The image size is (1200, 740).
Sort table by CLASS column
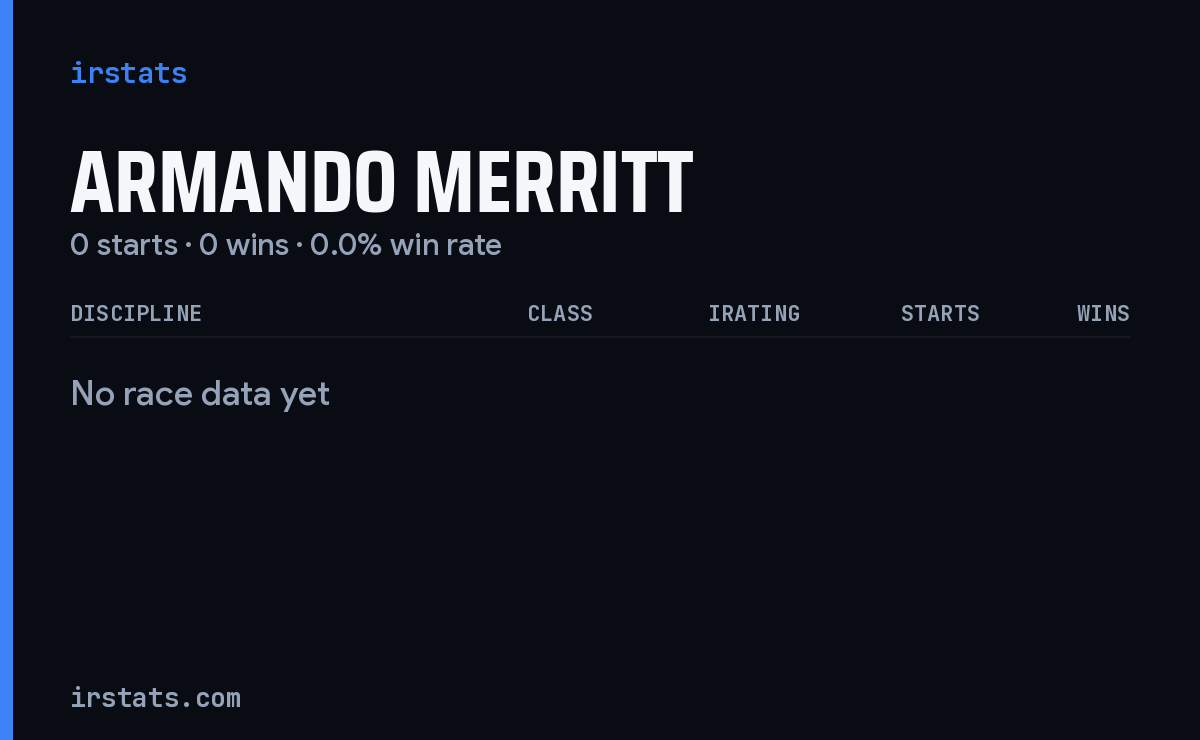pos(560,313)
